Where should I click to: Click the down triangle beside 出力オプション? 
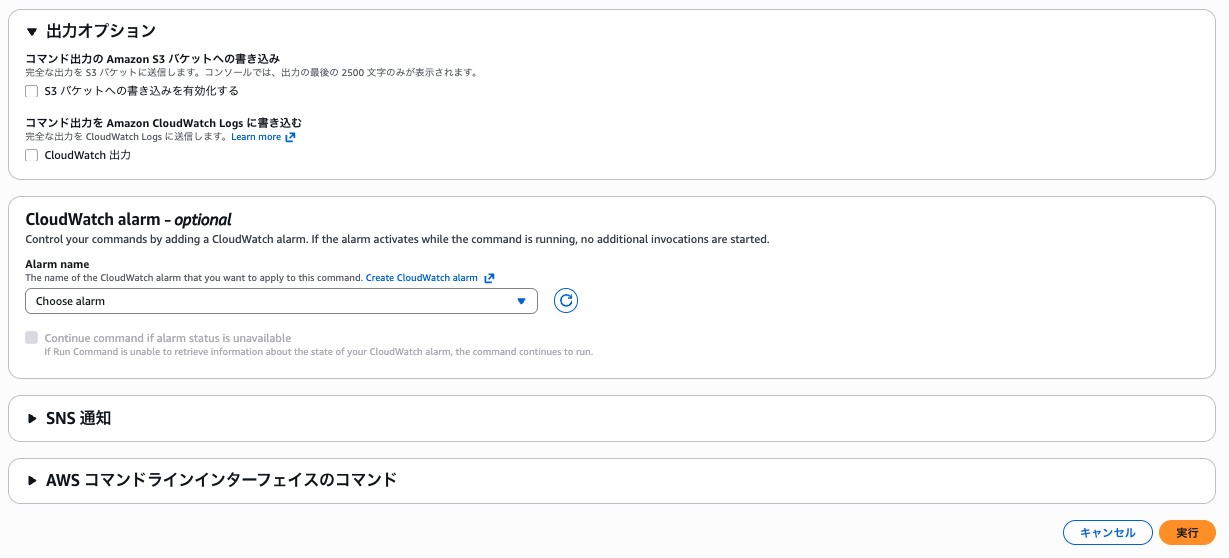pos(32,32)
